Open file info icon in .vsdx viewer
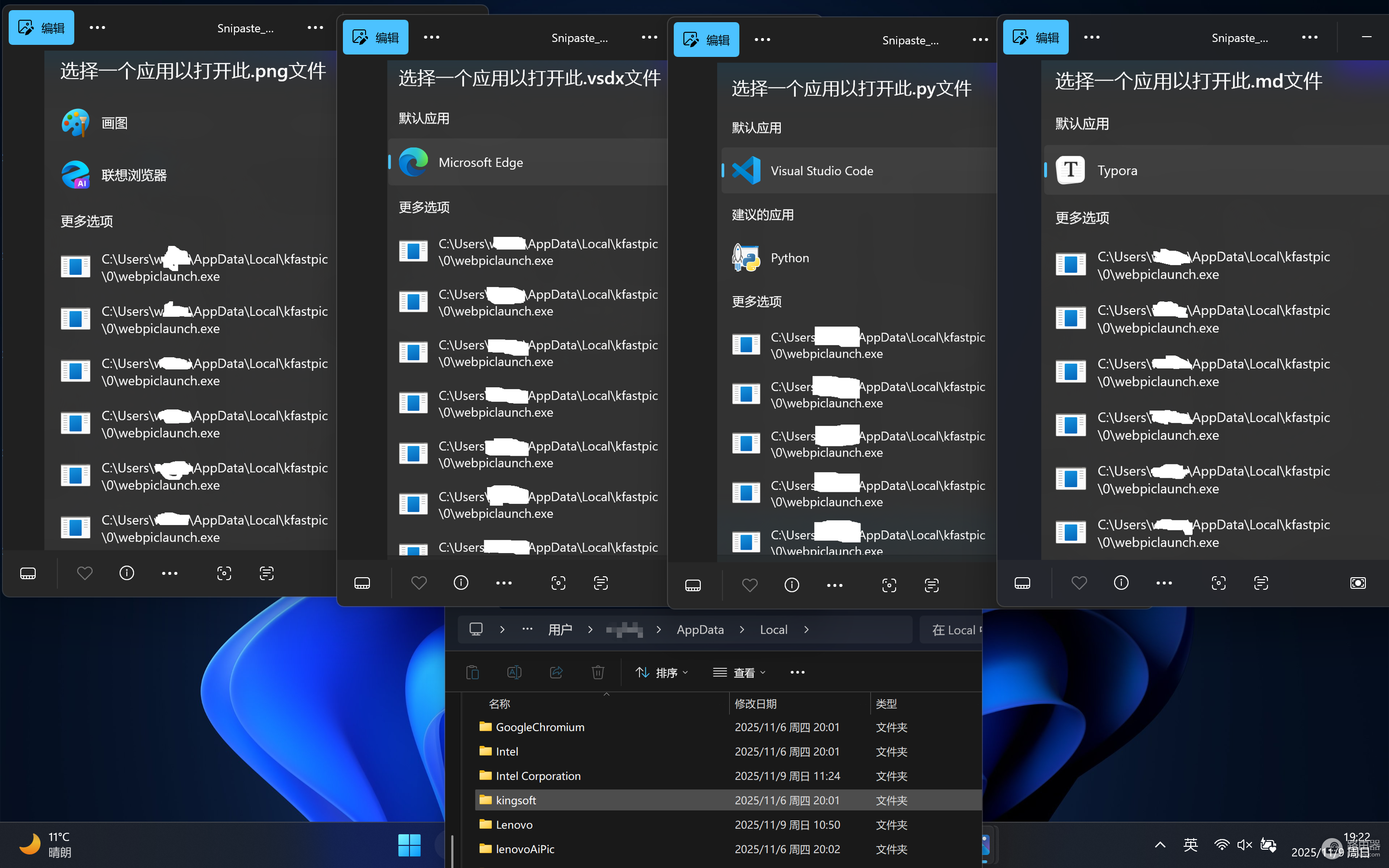The height and width of the screenshot is (868, 1389). 461,583
